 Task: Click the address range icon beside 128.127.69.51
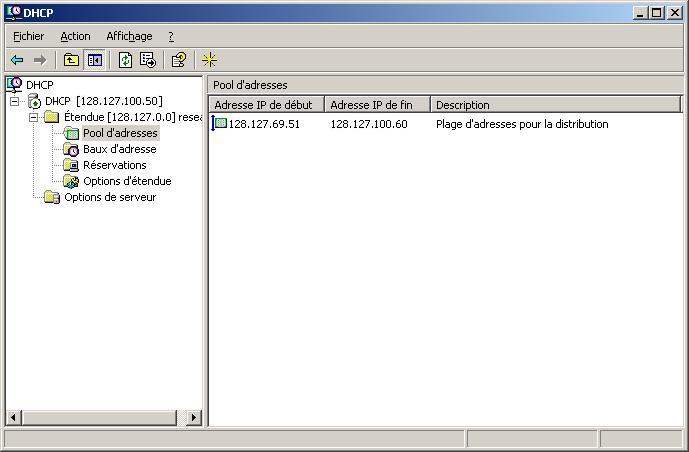pyautogui.click(x=219, y=123)
